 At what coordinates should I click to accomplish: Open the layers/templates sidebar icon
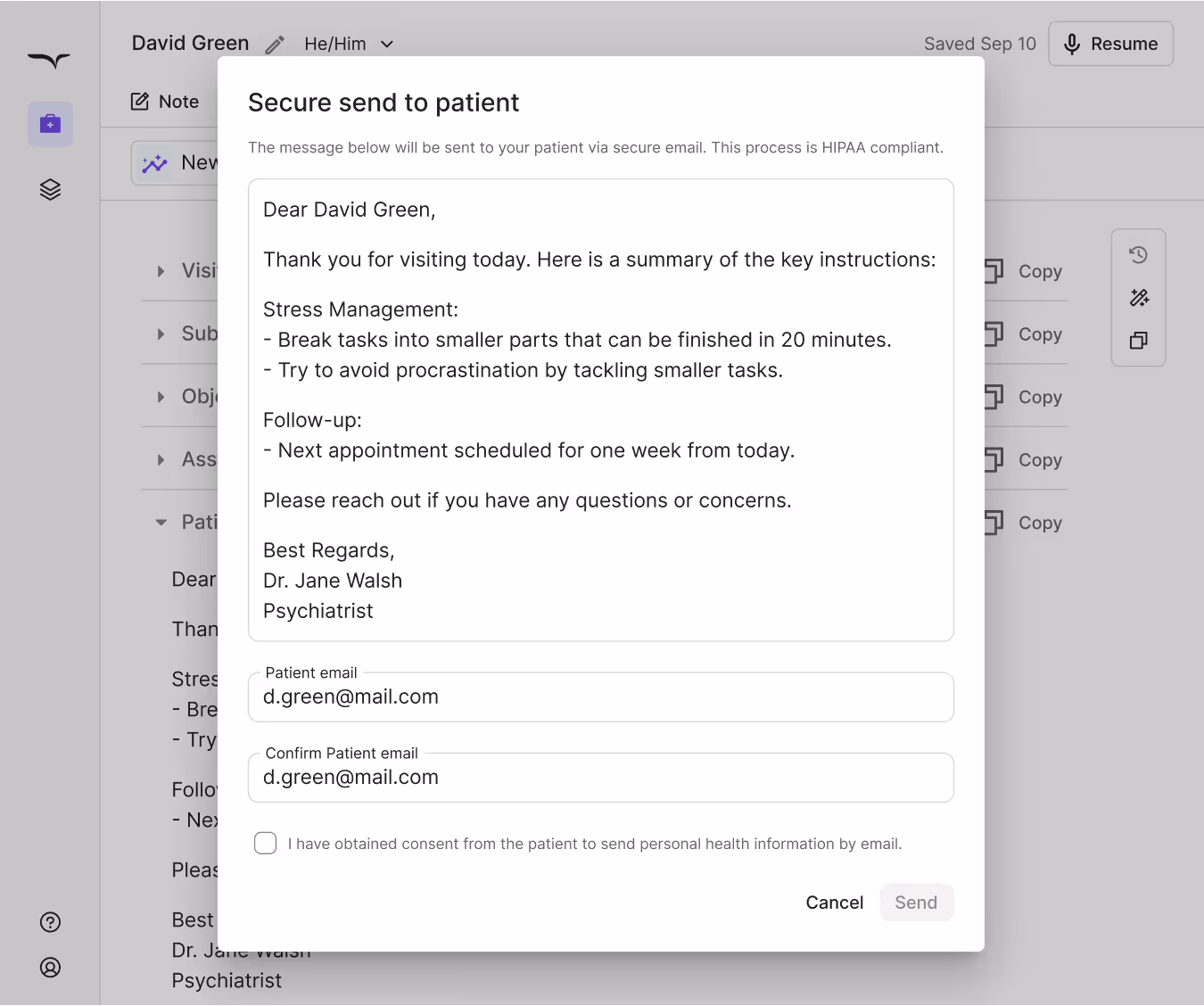click(50, 188)
